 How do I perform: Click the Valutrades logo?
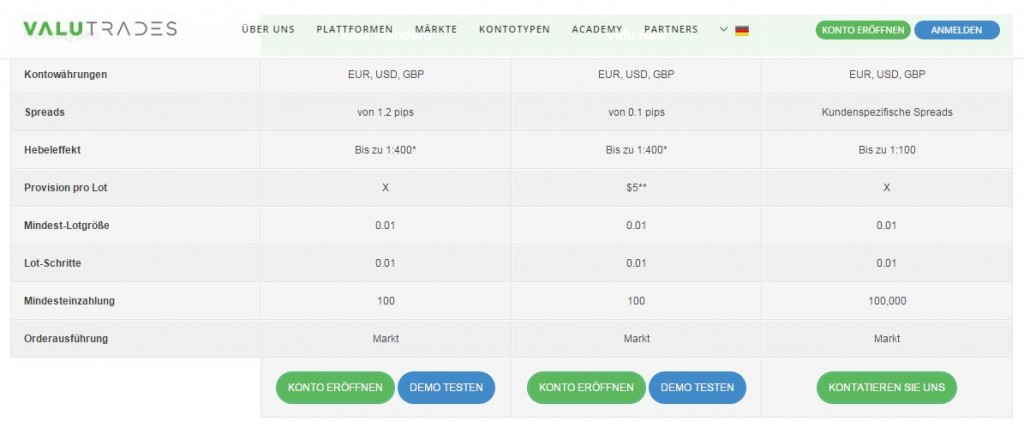[x=100, y=29]
